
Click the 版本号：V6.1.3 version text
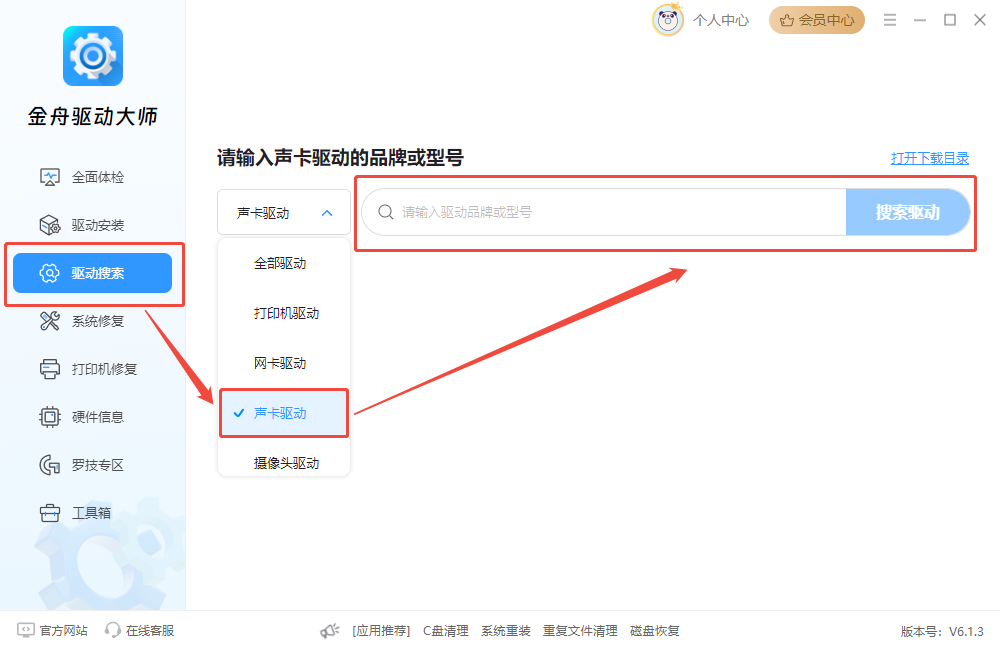(942, 632)
